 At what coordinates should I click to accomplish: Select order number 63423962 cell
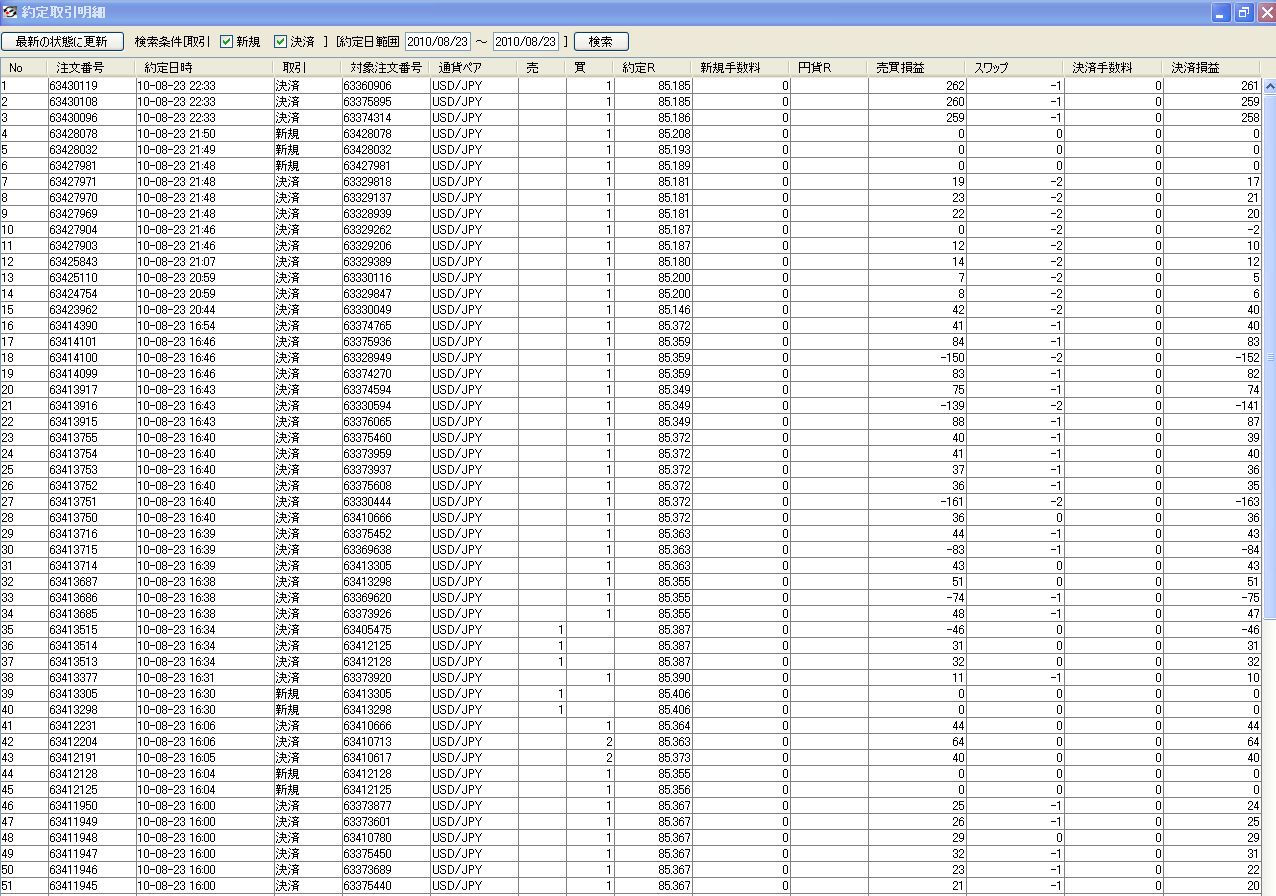[x=91, y=310]
